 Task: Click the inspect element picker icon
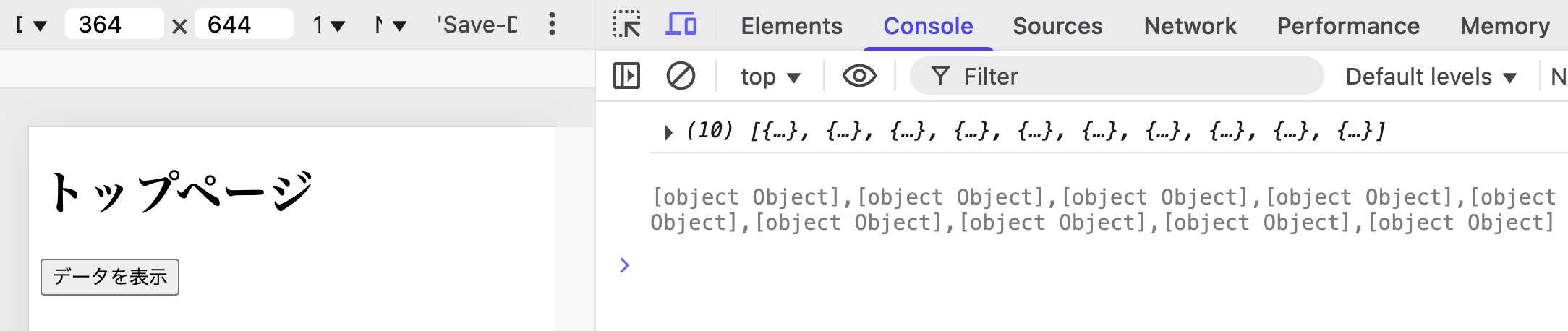tap(626, 25)
